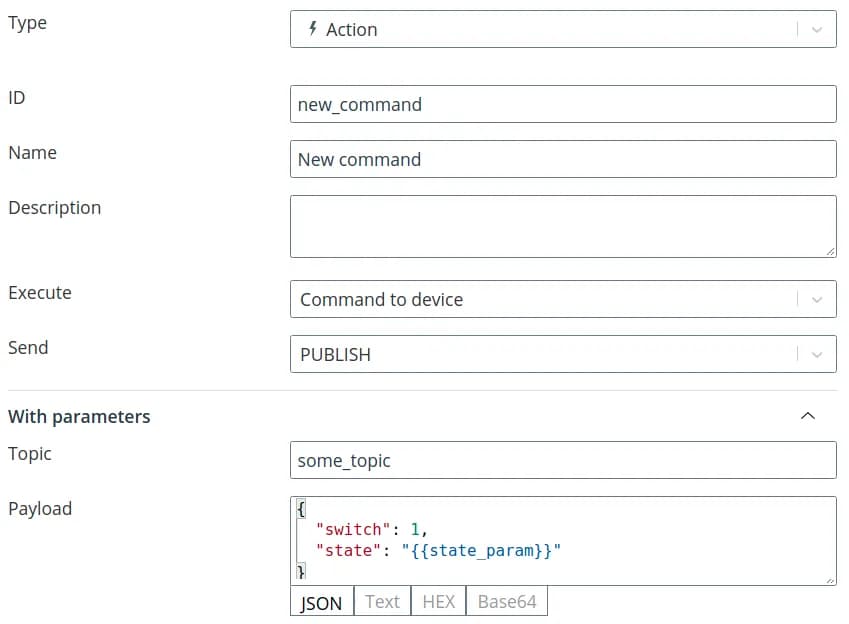Click the Payload editor resize handle
Screen dimensions: 849x624
[830, 579]
